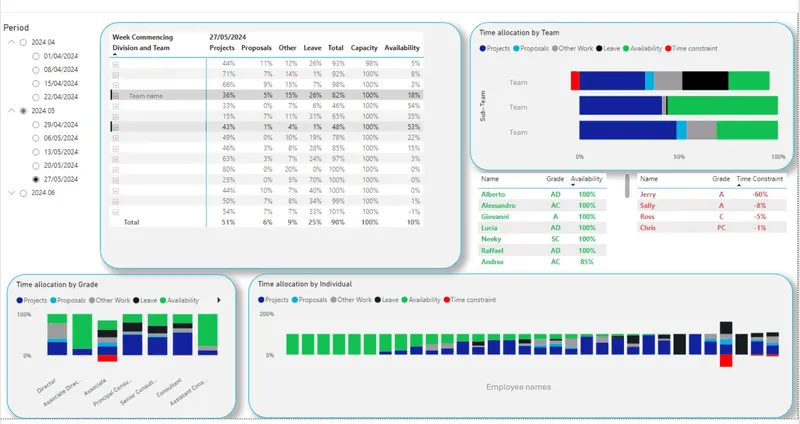Collapse the 2024 04 period group chevron

(x=11, y=42)
